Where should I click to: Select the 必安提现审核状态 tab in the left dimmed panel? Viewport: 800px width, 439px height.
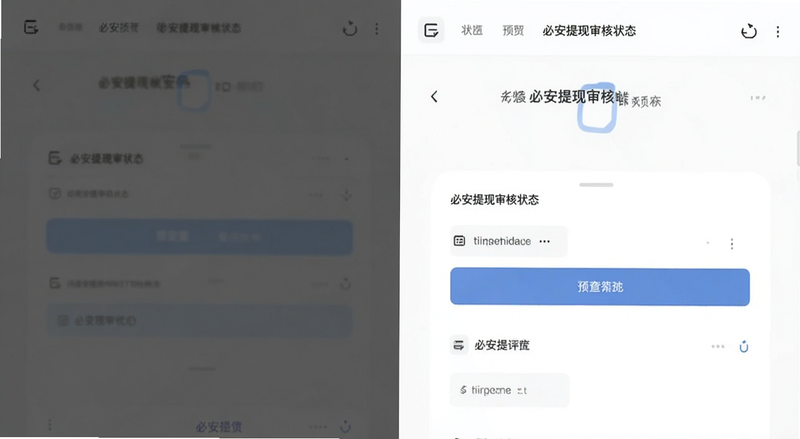[198, 28]
